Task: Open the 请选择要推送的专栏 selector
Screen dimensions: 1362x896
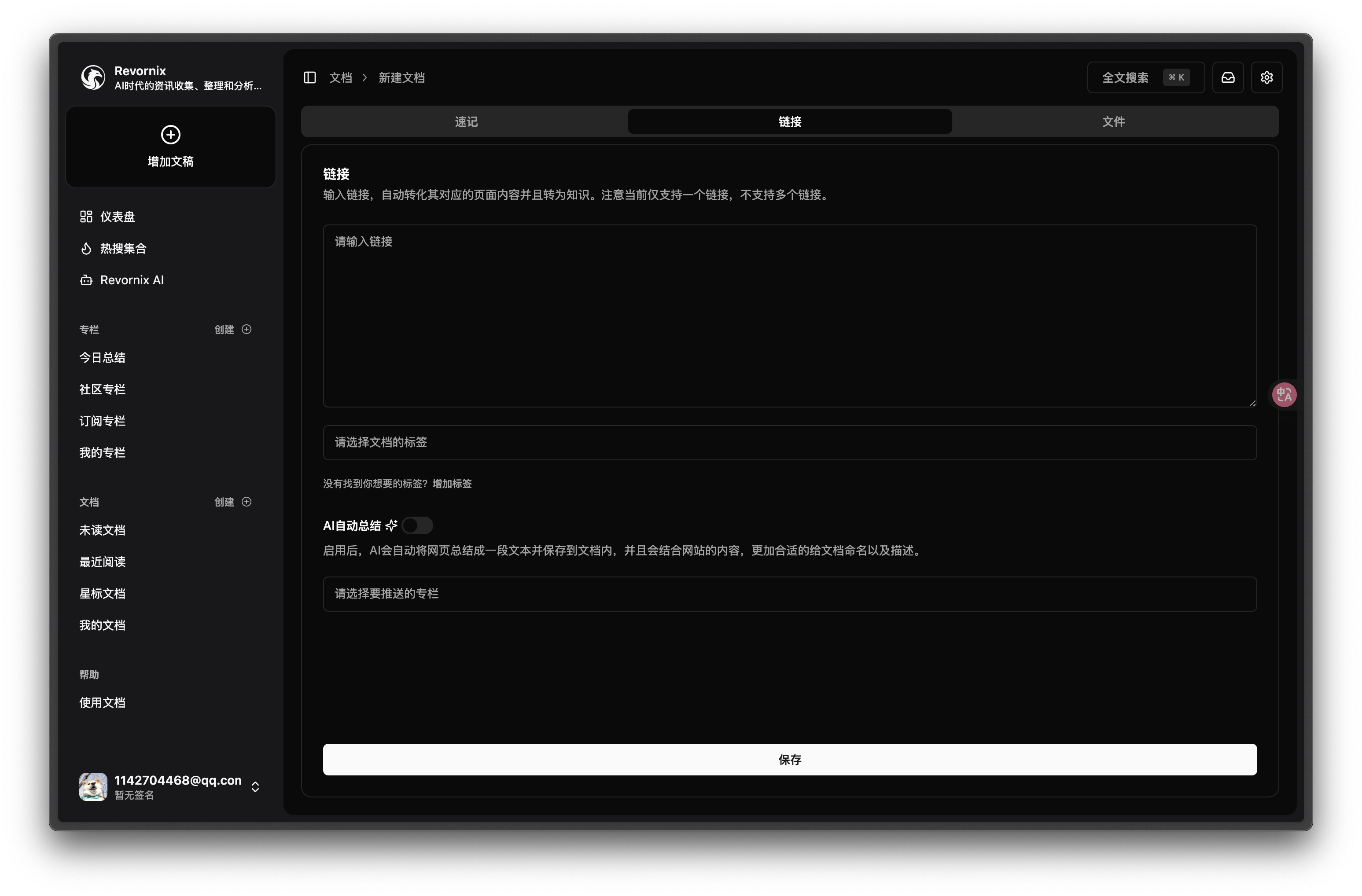Action: click(790, 594)
